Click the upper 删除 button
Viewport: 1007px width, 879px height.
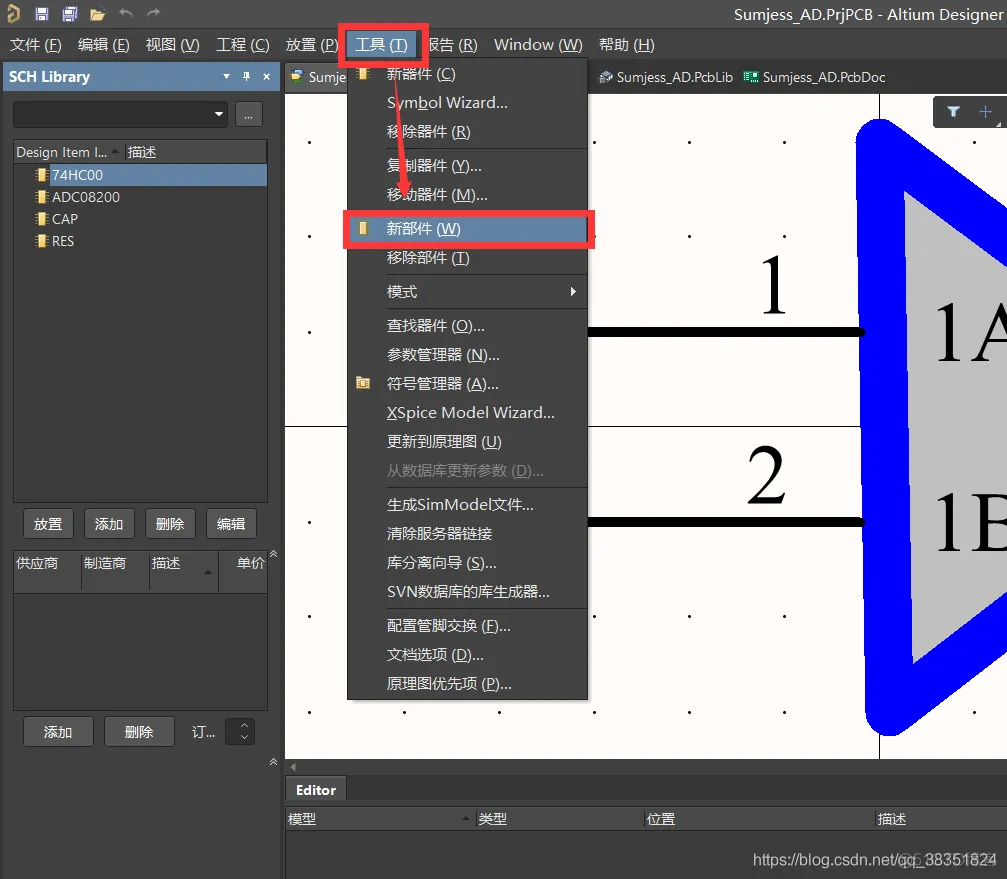(170, 524)
